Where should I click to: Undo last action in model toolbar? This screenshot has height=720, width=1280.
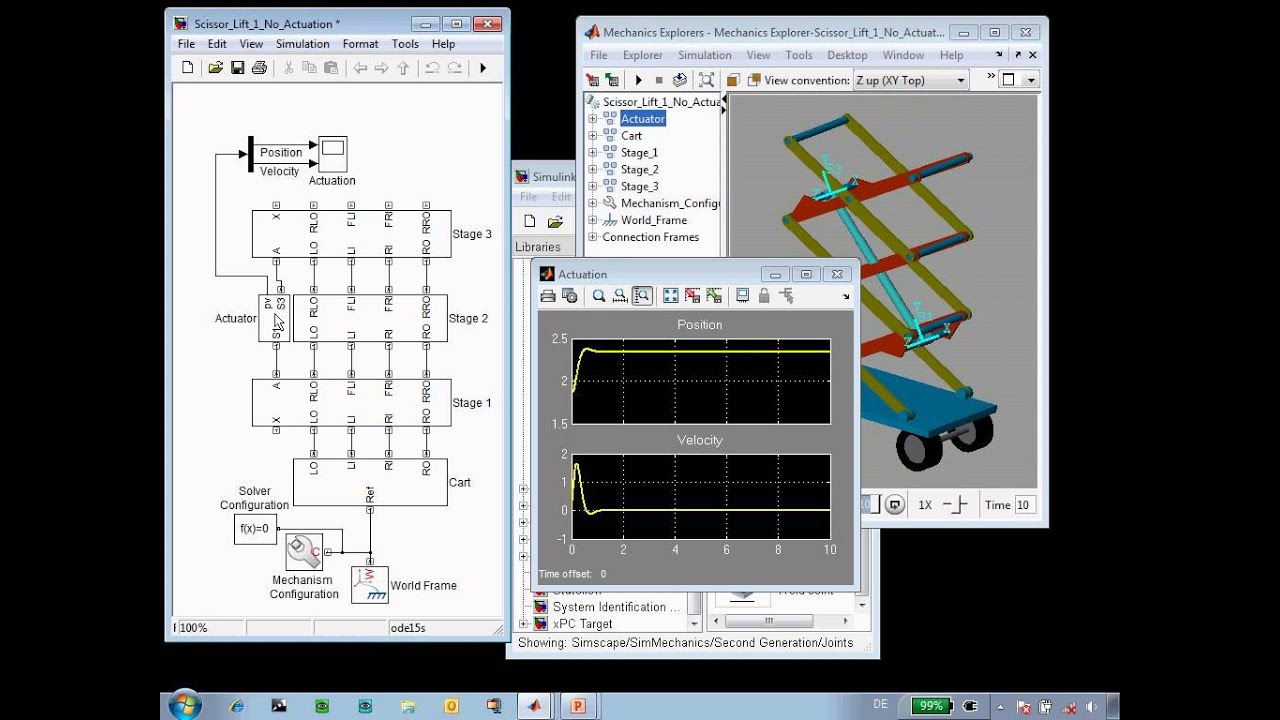click(x=432, y=68)
